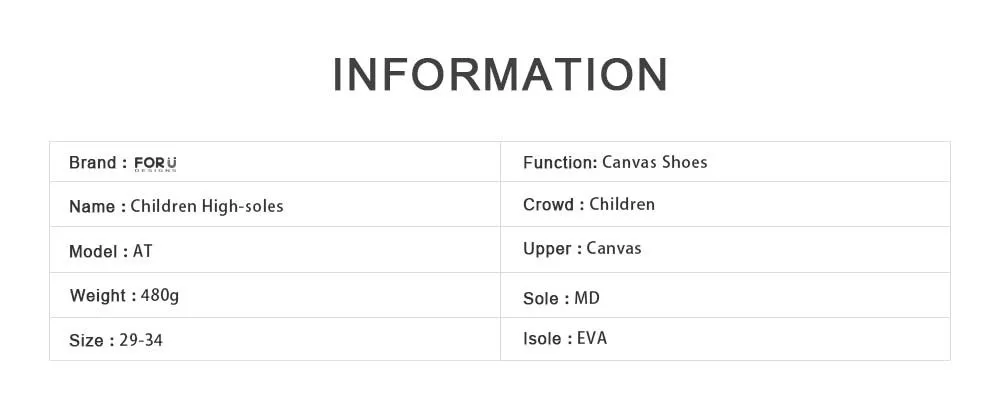Click the FORU Designs brand logo
Image resolution: width=1000 pixels, height=406 pixels.
[x=155, y=164]
